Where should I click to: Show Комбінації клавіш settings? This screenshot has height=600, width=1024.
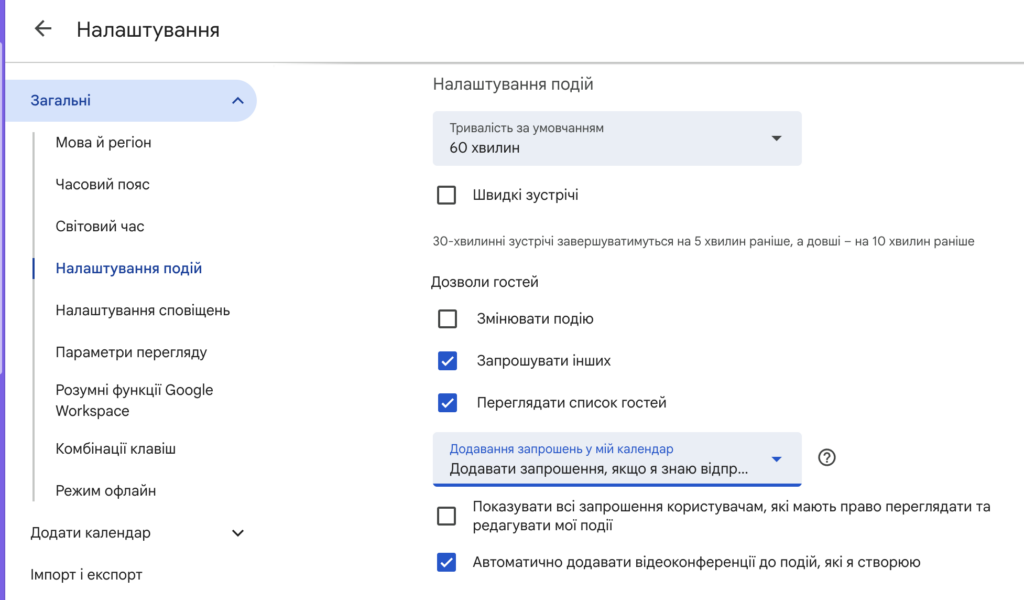pos(116,449)
